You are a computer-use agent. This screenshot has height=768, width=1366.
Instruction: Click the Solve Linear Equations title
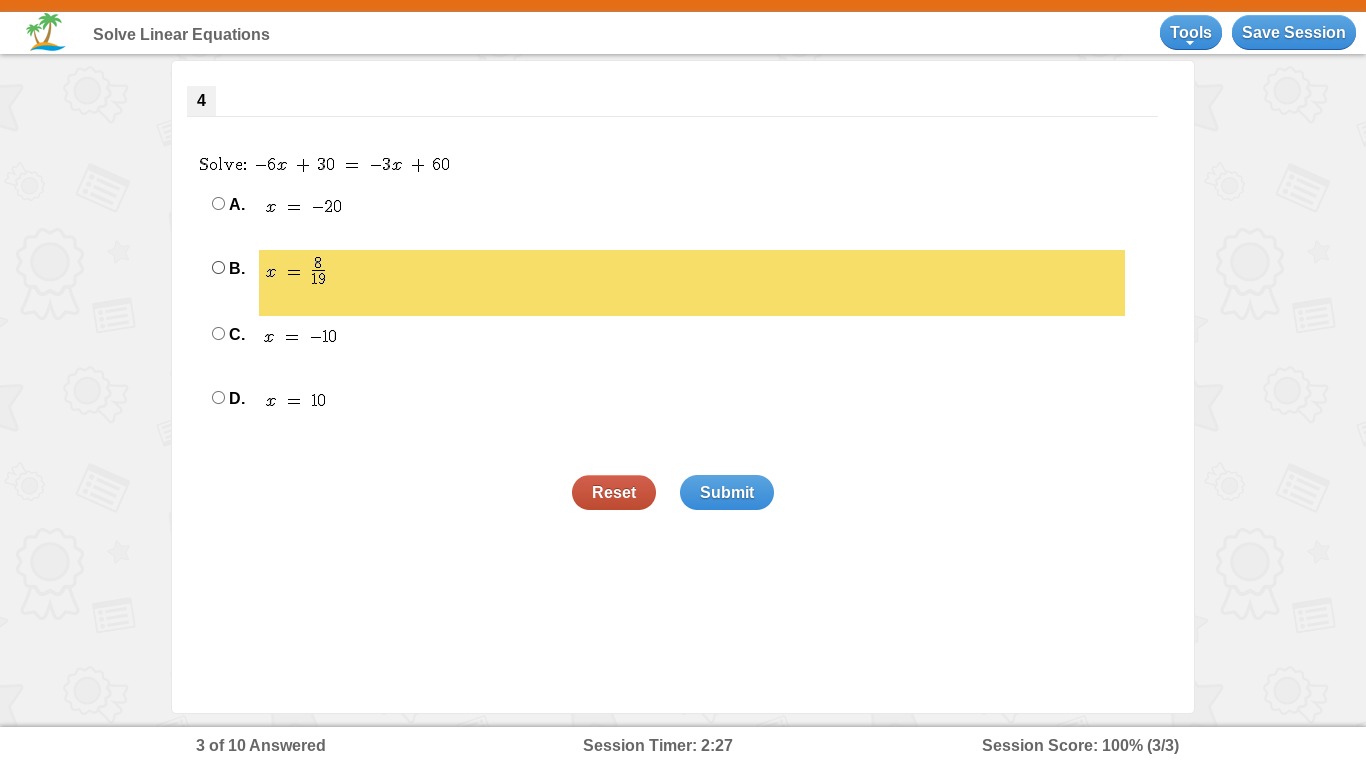tap(181, 35)
